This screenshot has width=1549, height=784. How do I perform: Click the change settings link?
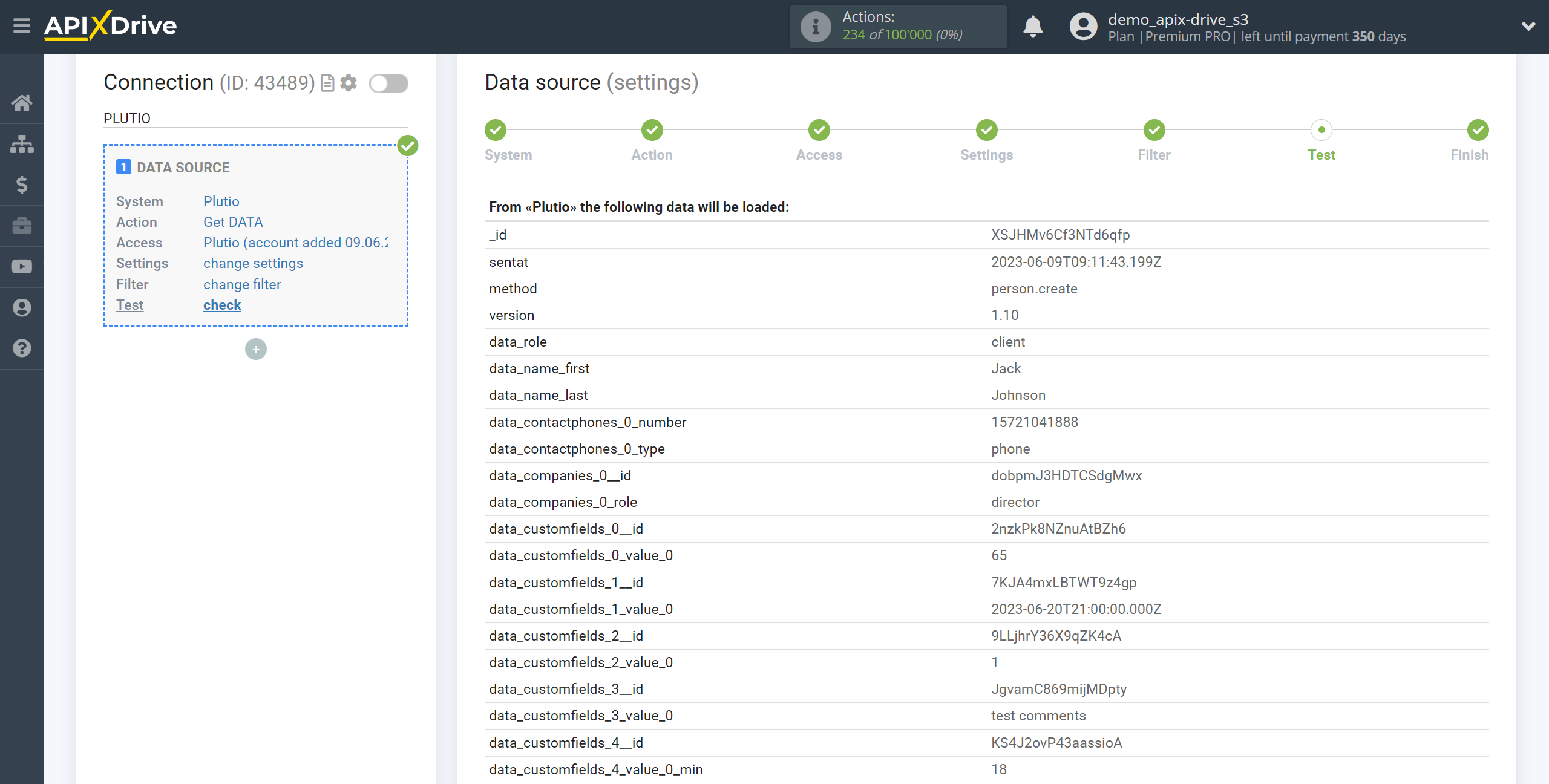click(x=252, y=263)
